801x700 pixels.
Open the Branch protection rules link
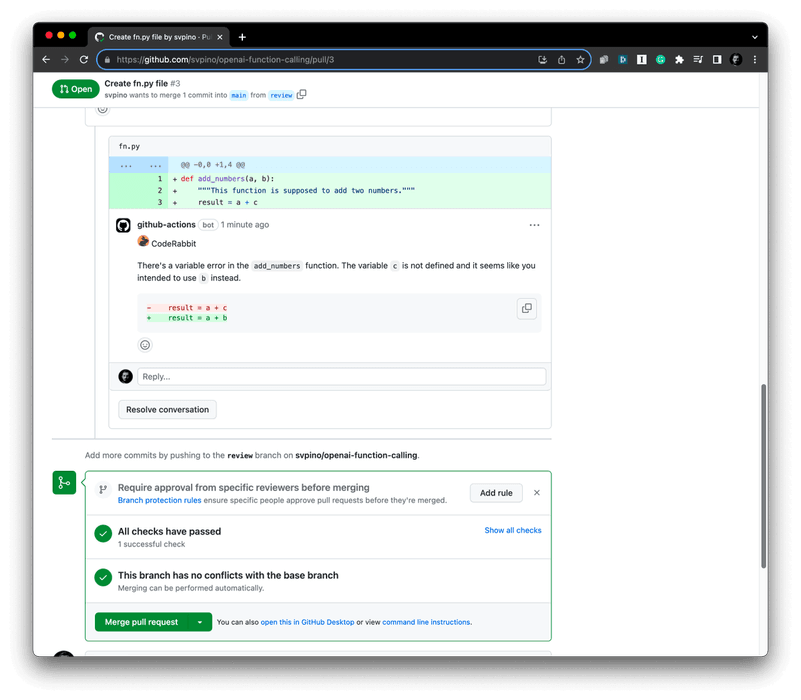[x=159, y=500]
